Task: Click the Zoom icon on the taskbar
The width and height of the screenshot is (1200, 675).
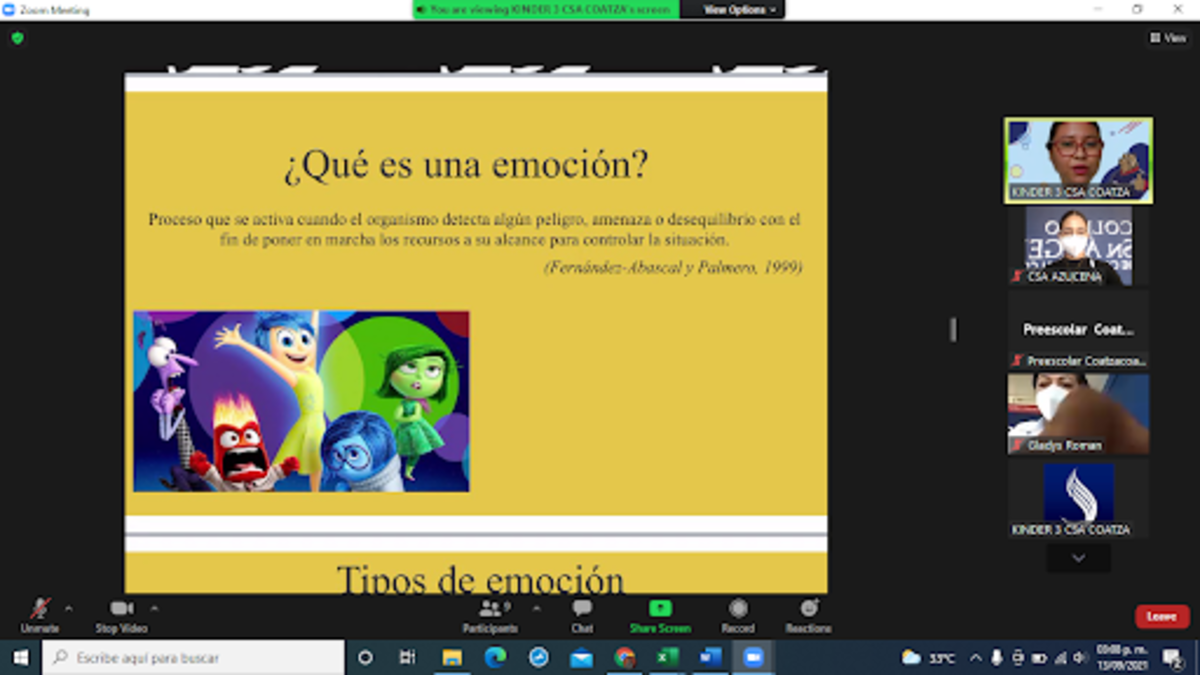Action: pos(754,657)
